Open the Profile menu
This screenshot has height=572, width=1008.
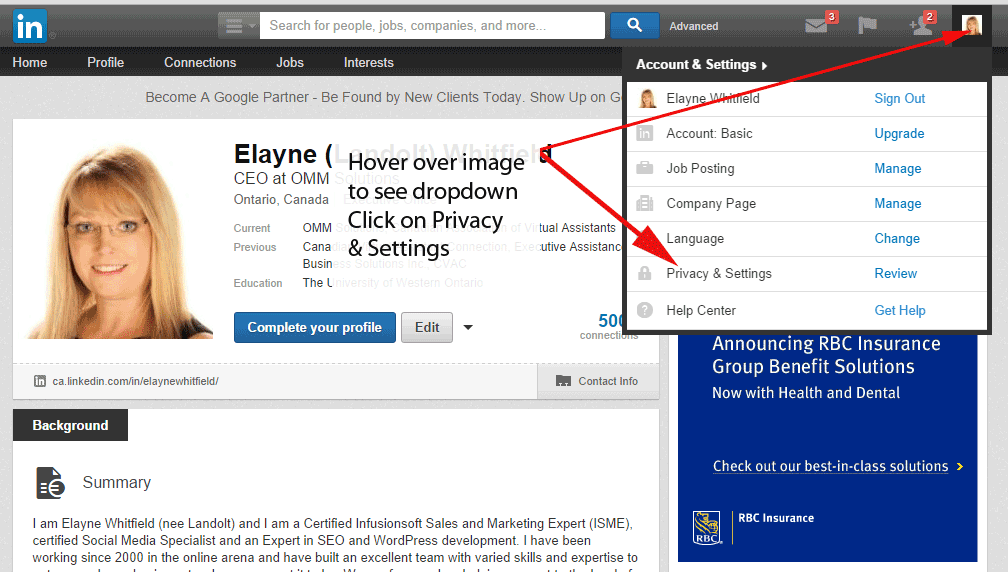[x=105, y=62]
